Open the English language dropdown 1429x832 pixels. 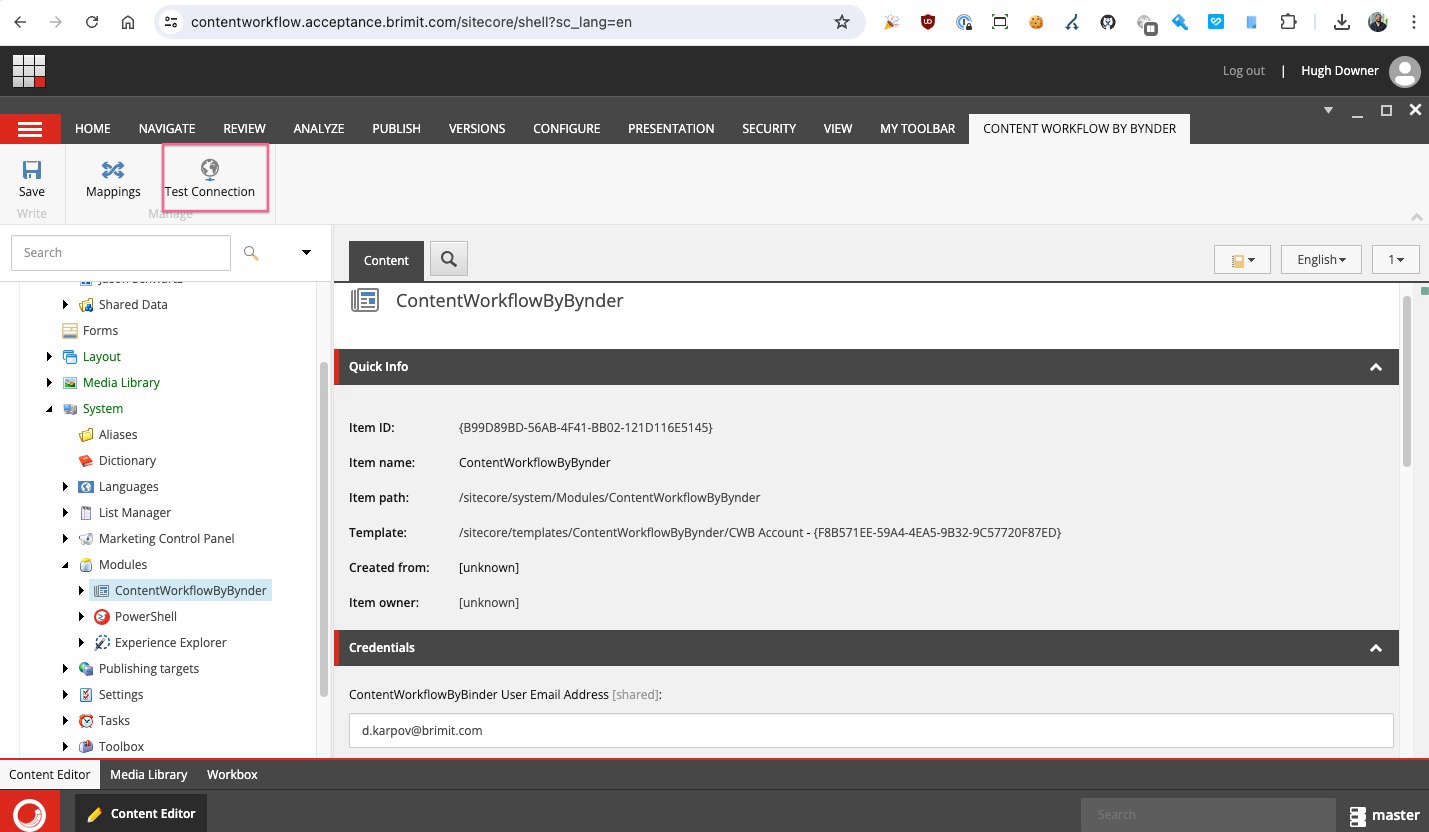coord(1321,260)
